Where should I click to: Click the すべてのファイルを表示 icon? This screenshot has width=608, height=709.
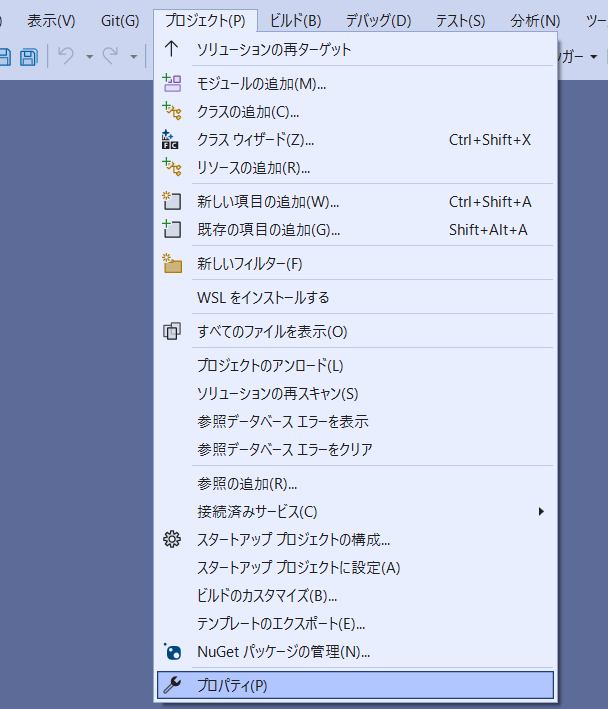[x=172, y=331]
